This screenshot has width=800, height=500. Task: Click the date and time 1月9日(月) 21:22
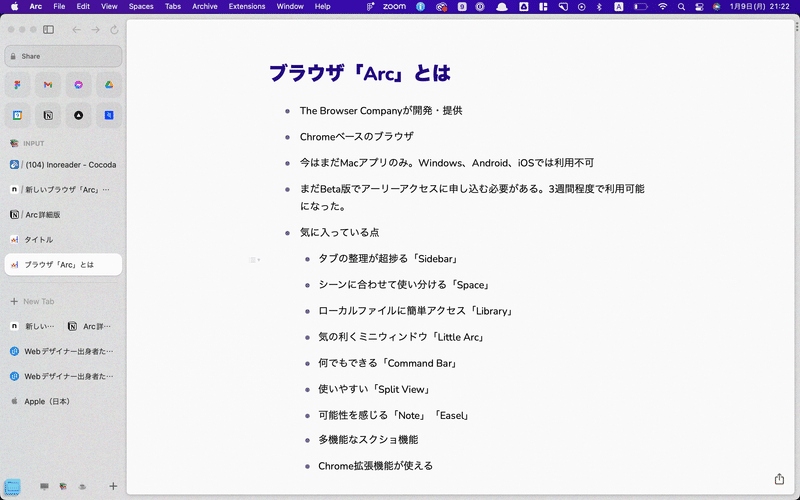(x=759, y=7)
